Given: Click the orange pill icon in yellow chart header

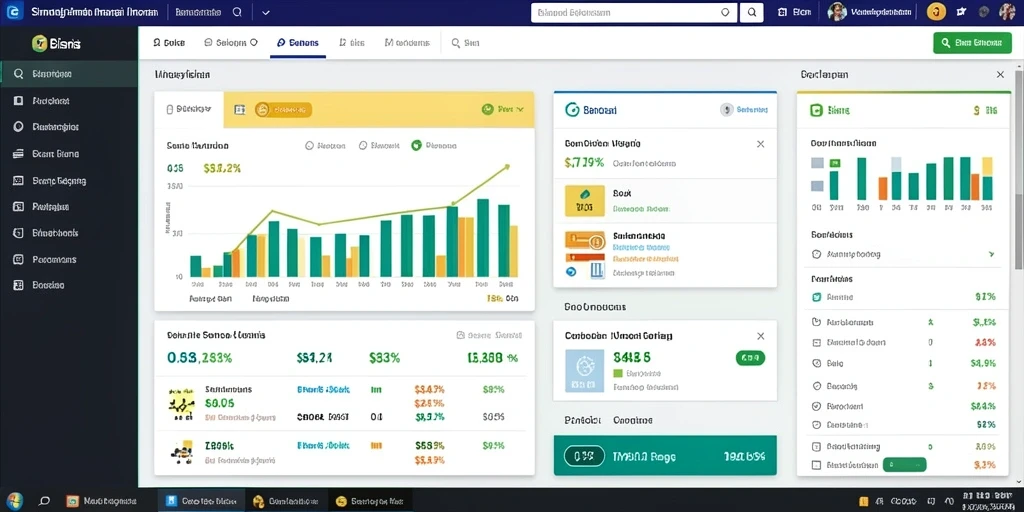Looking at the screenshot, I should click(283, 110).
